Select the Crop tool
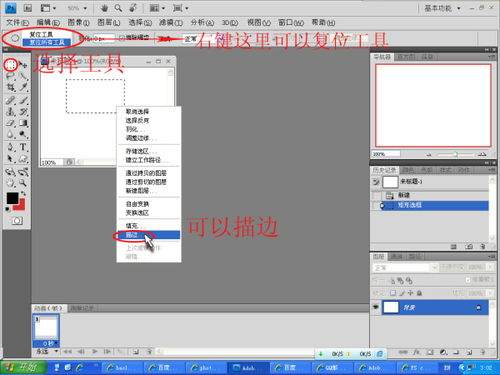Screen dimensions: 500x375 (11, 87)
